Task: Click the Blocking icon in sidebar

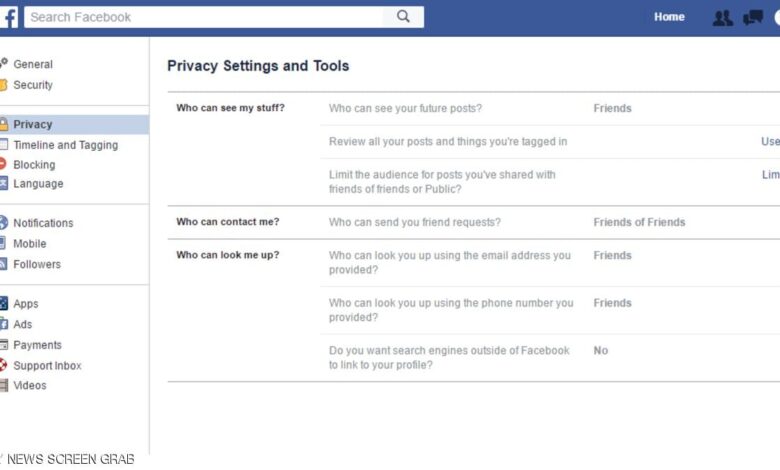Action: tap(3, 164)
